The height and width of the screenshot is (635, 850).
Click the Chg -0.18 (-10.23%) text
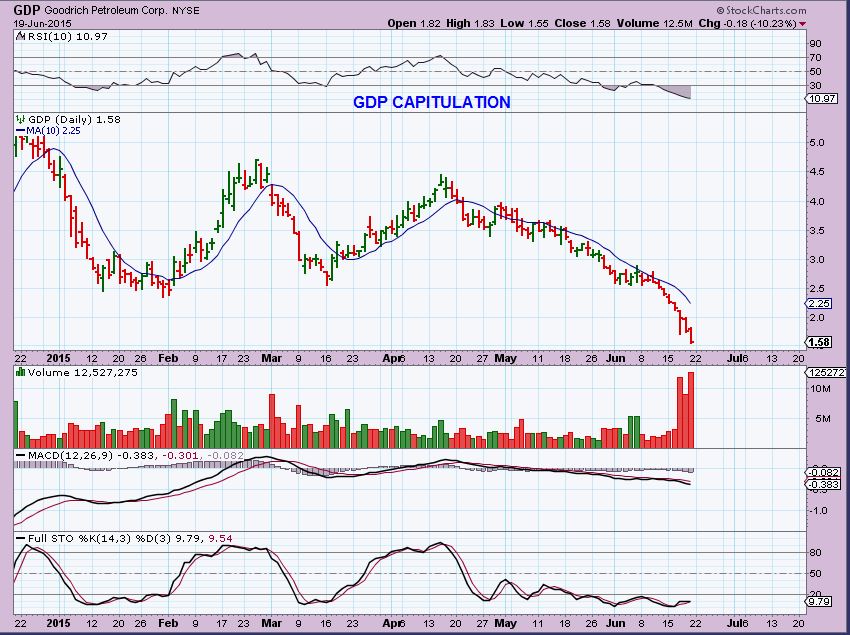(x=748, y=23)
